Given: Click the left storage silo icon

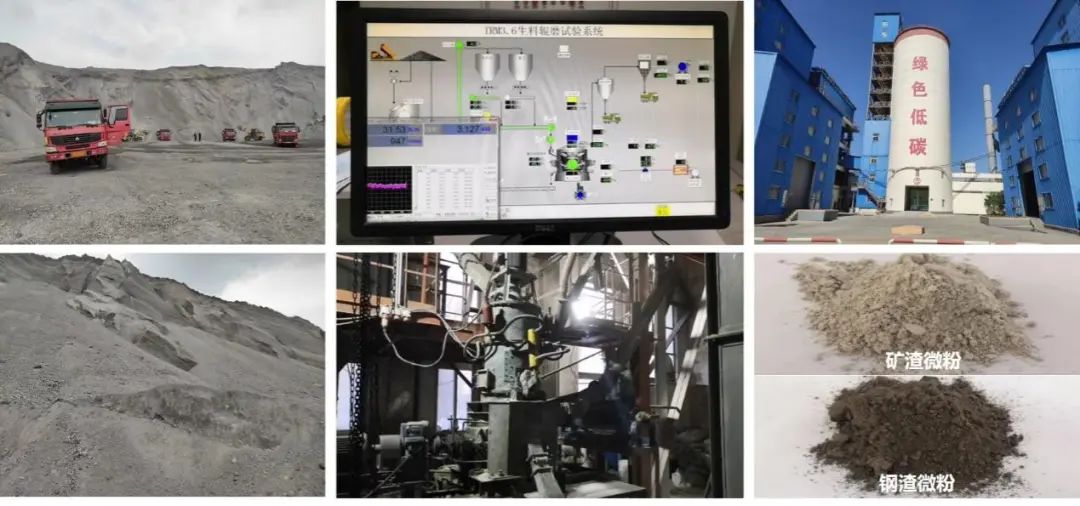Looking at the screenshot, I should [487, 66].
